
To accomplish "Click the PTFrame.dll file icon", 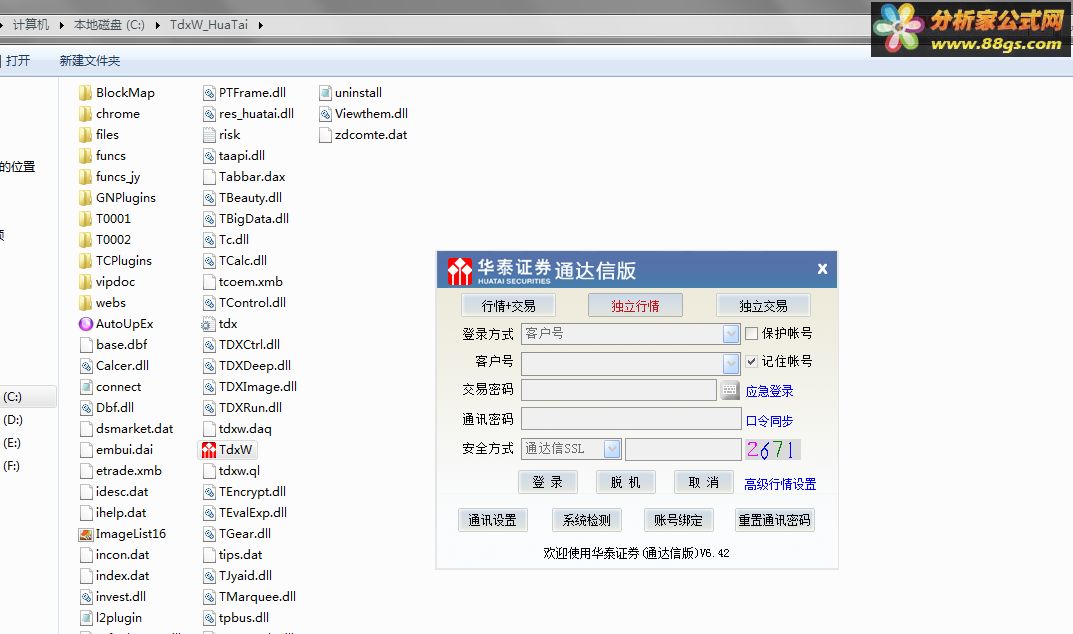I will (209, 92).
